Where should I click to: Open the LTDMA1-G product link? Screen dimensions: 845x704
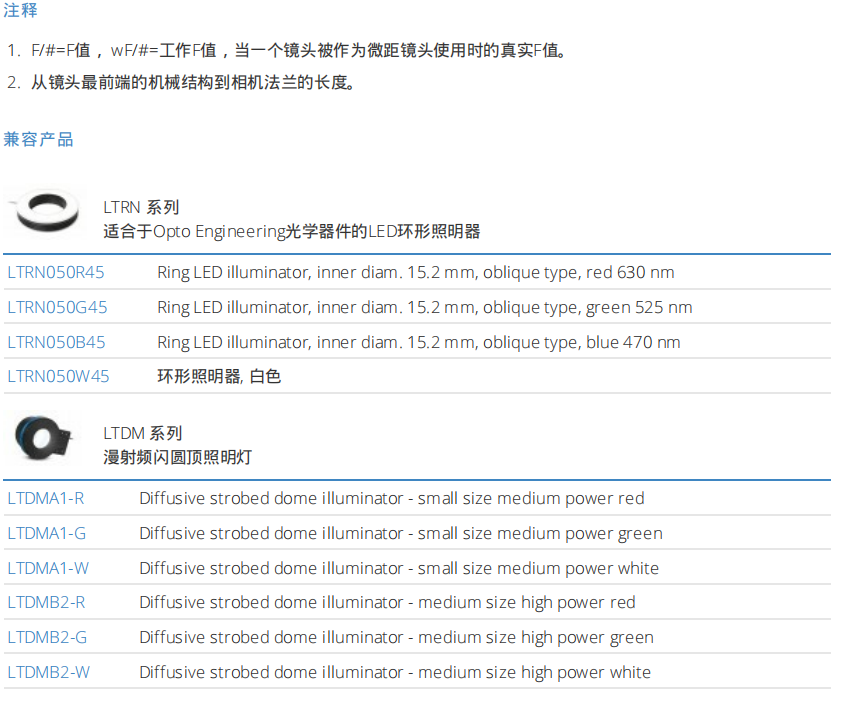click(47, 533)
